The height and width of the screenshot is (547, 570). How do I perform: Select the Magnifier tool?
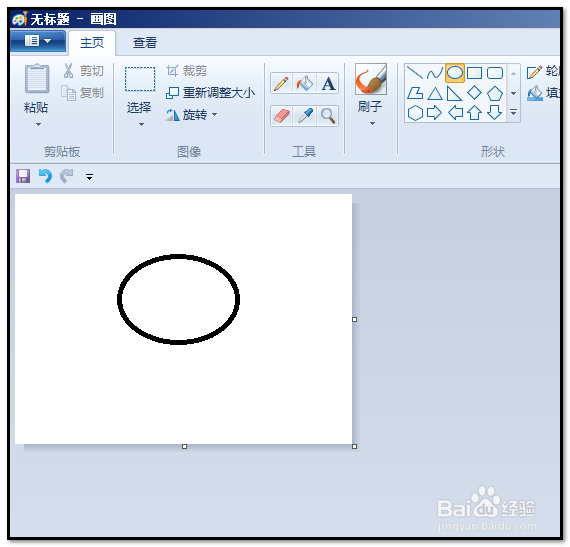(x=328, y=116)
